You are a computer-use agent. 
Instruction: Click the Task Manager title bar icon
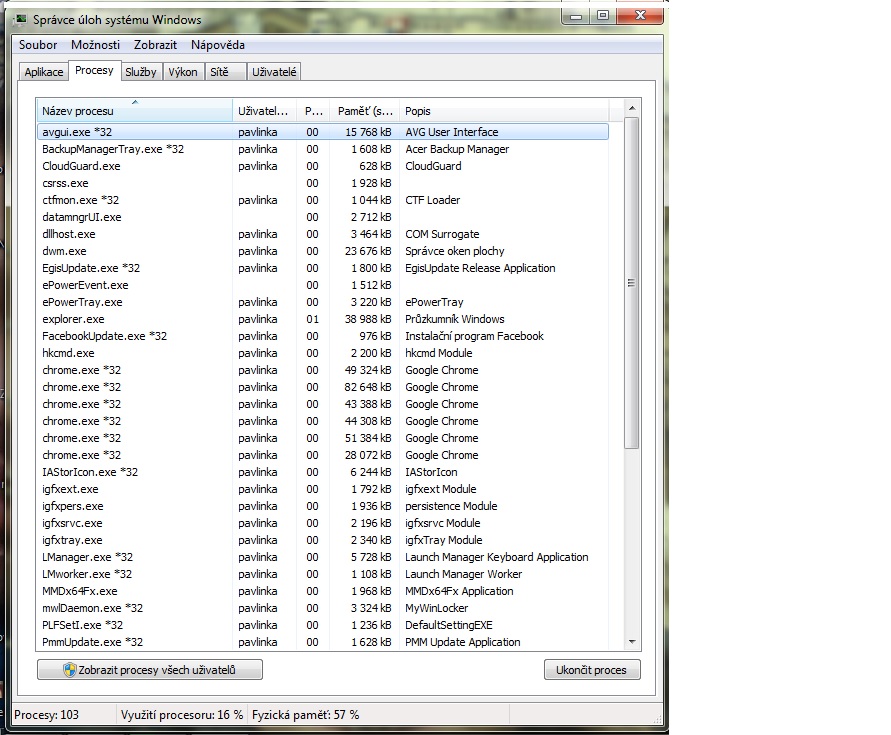point(22,20)
